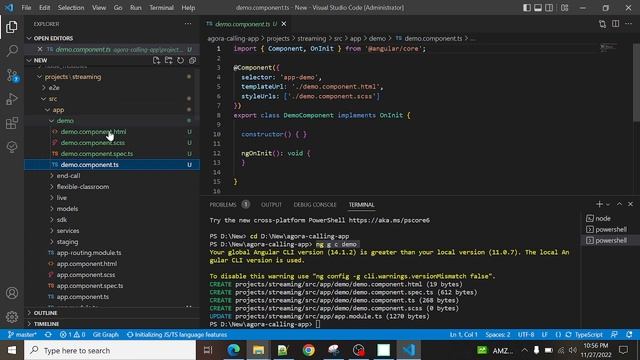Screen dimensions: 640x360
Task: Change language mode via TypeScript status
Action: point(588,335)
